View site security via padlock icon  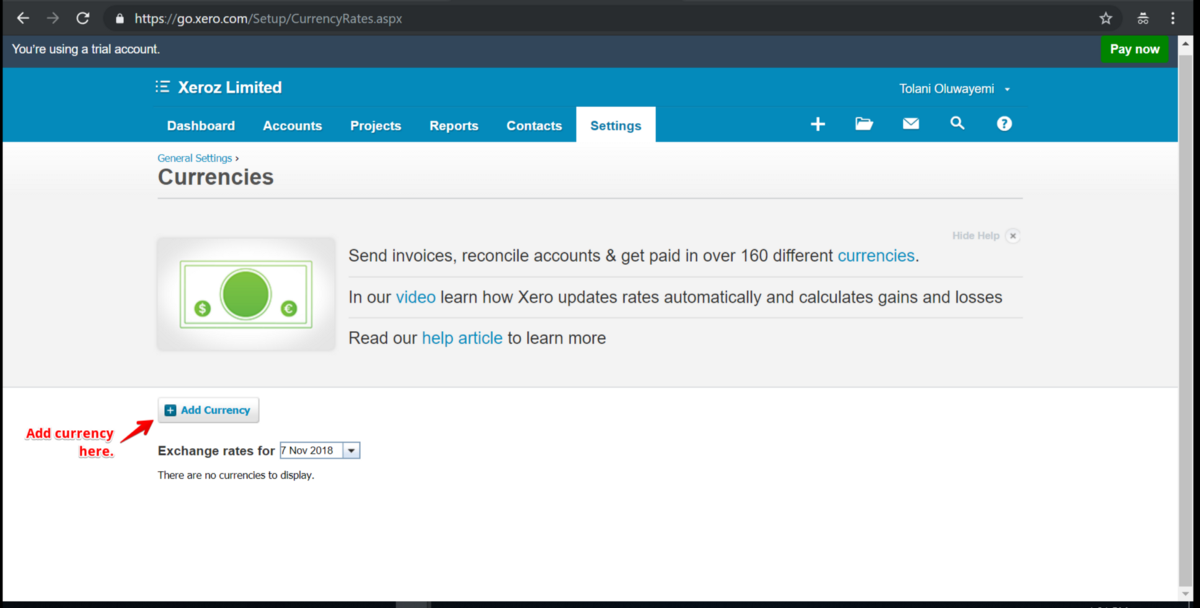120,18
